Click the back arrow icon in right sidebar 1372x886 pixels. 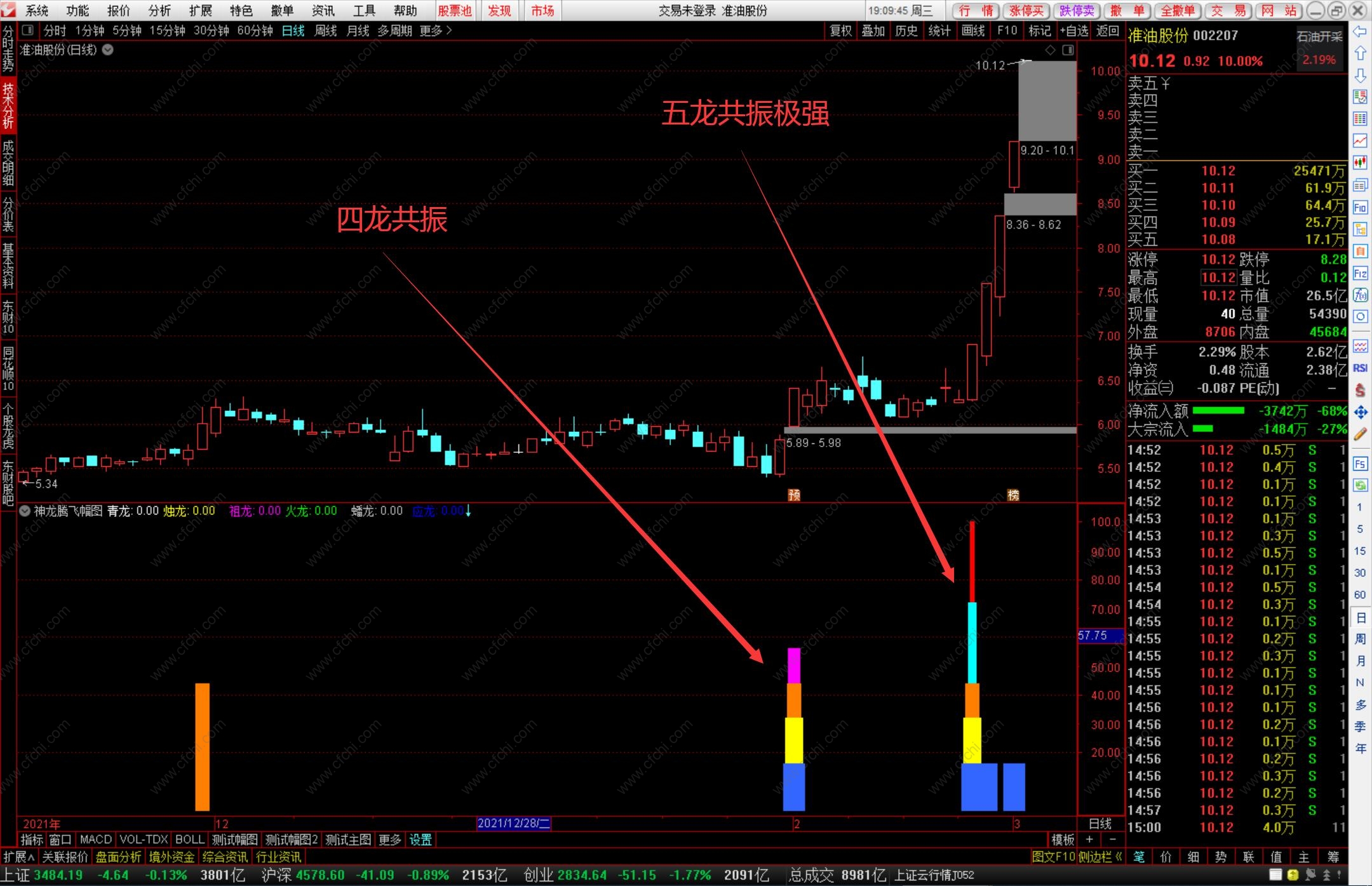click(x=1360, y=32)
